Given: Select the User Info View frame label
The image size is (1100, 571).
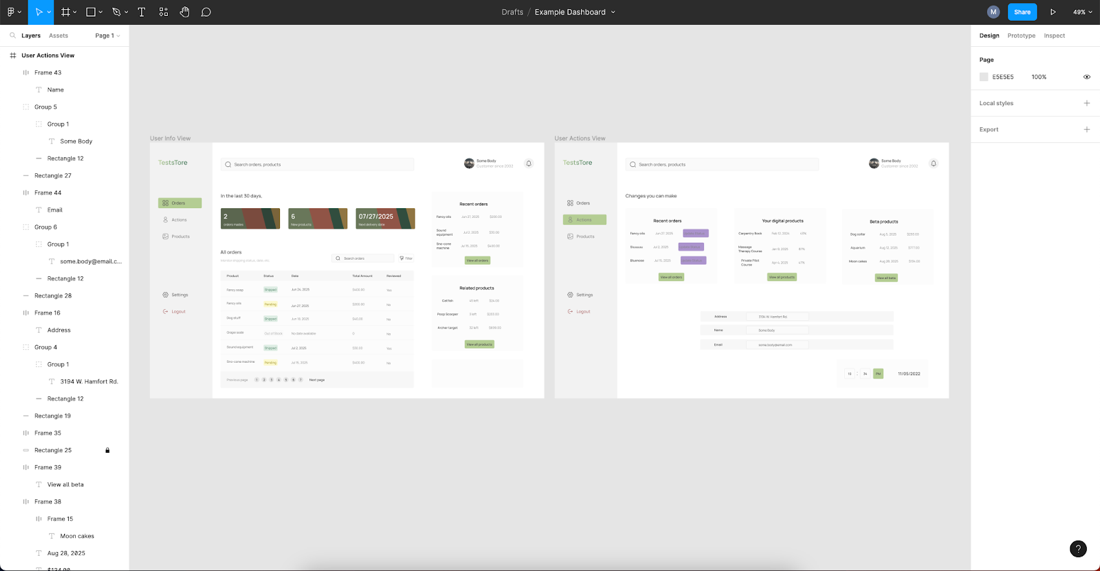Looking at the screenshot, I should (170, 138).
